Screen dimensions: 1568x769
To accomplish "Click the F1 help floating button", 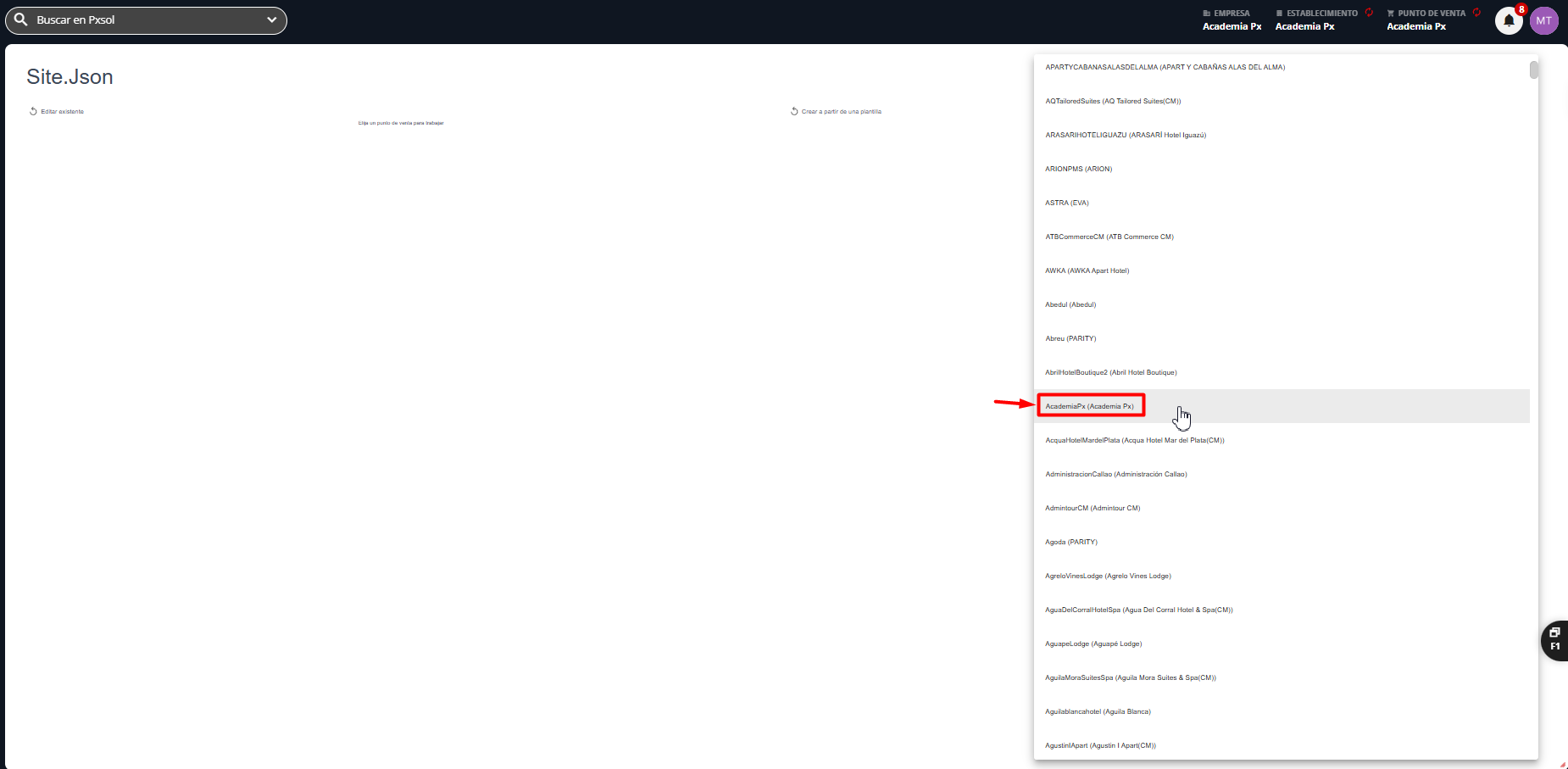I will click(x=1554, y=639).
